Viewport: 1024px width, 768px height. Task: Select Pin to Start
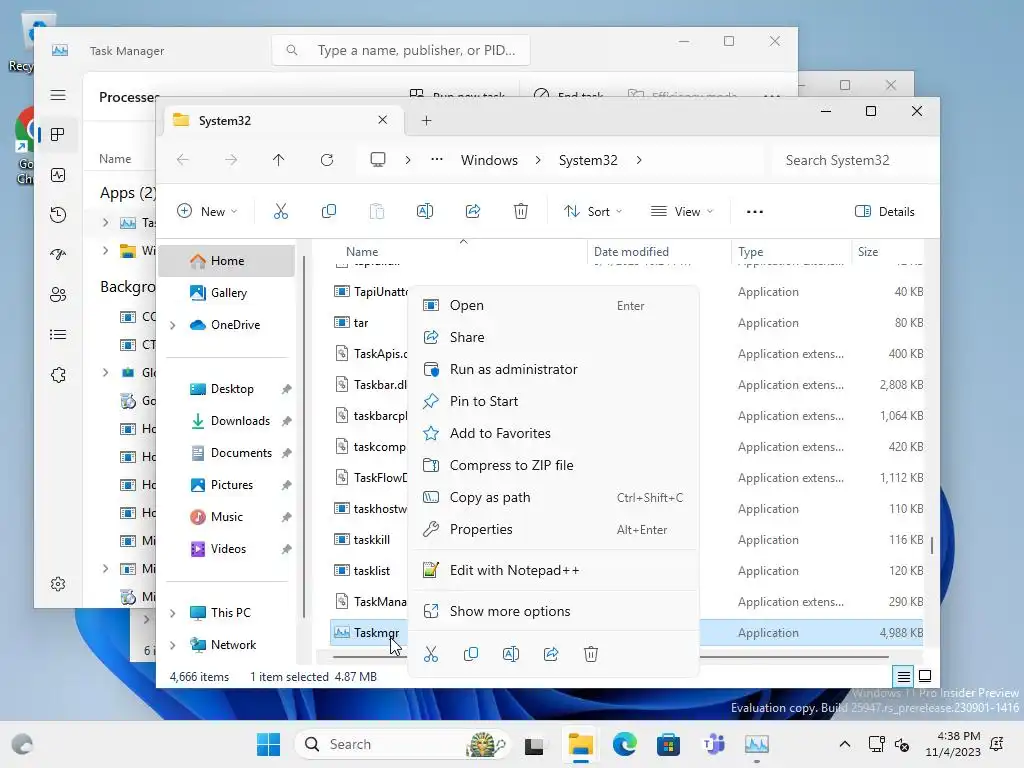552,402
